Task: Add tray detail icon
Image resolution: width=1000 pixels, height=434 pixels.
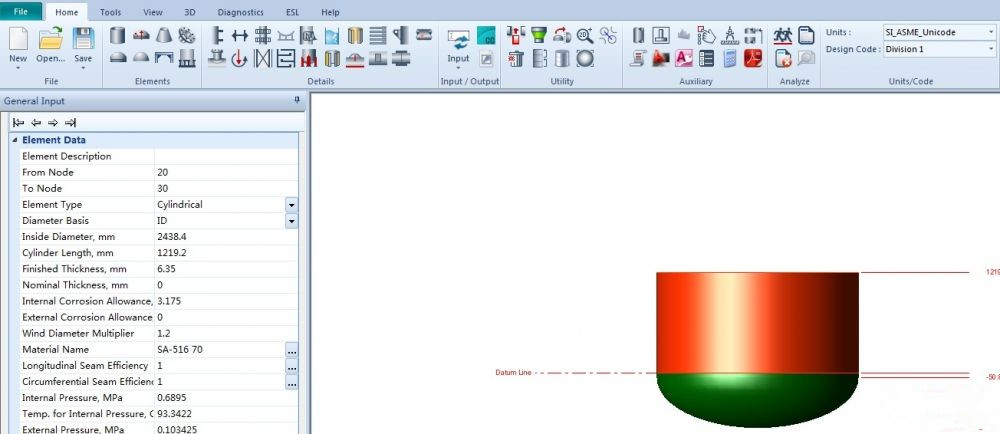Action: [378, 35]
